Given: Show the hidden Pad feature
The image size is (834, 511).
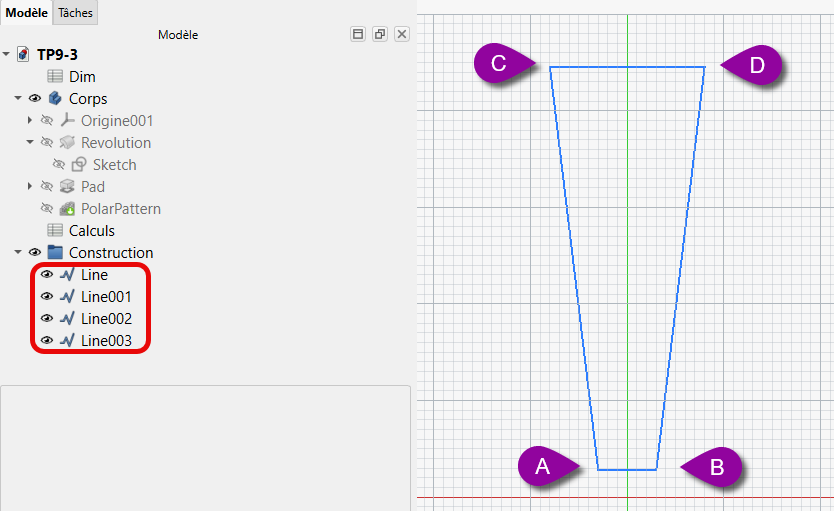Looking at the screenshot, I should click(46, 187).
